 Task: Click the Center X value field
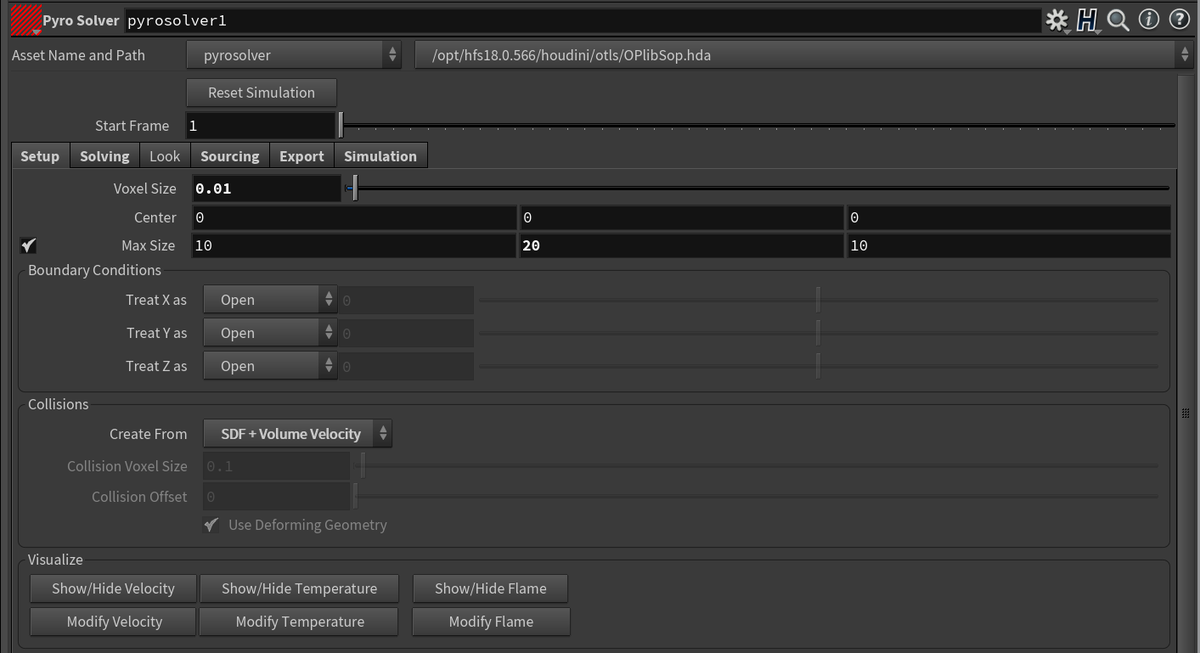[353, 217]
